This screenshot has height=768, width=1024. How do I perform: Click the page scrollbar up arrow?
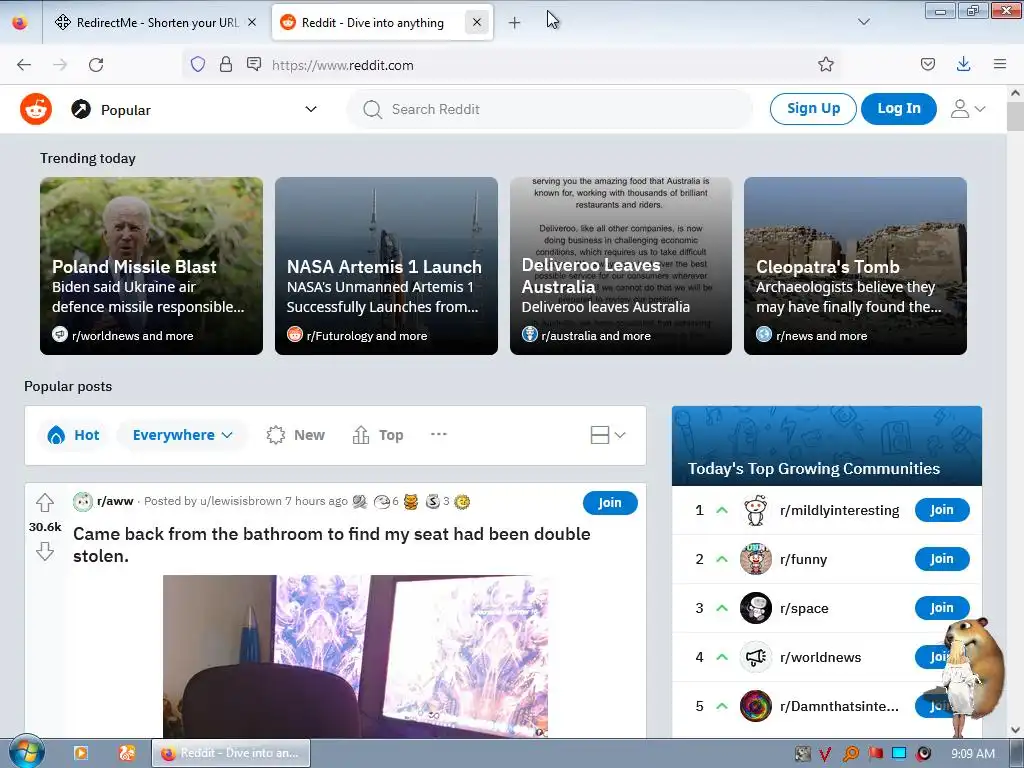pyautogui.click(x=1015, y=93)
